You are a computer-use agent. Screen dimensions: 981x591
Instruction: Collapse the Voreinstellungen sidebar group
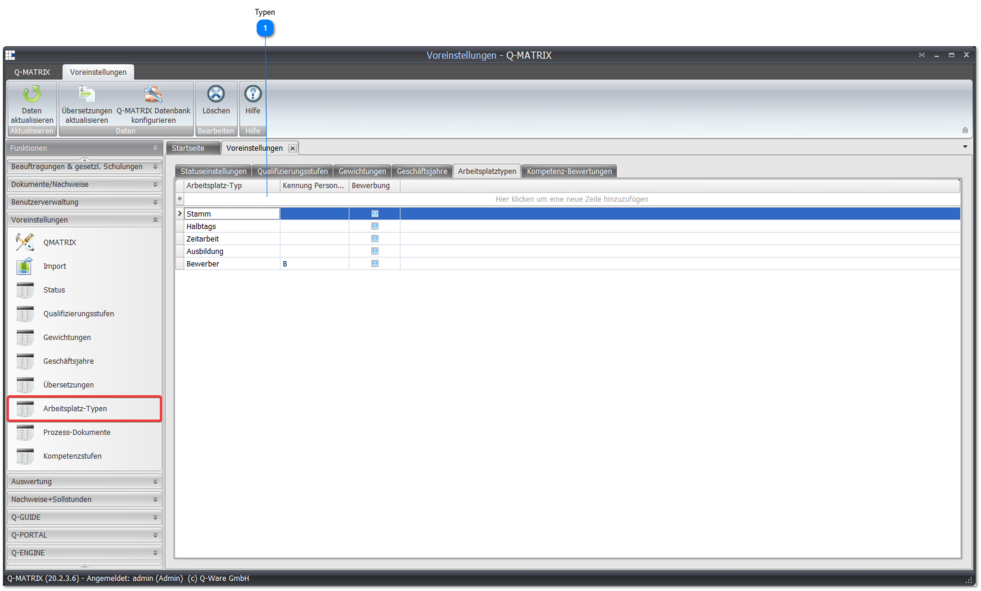(x=155, y=220)
